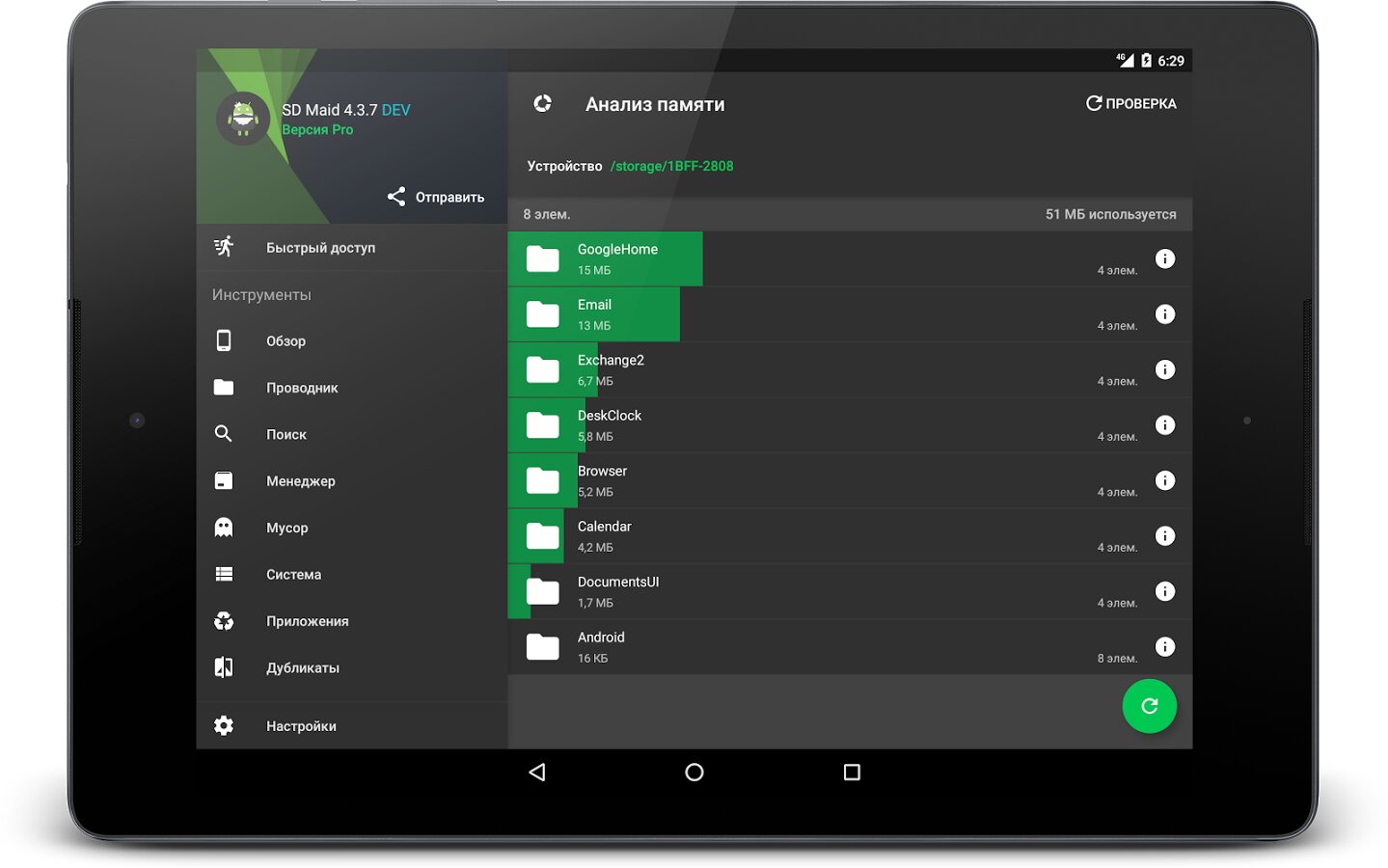
Task: Open the Мусор corpse finder
Action: (352, 528)
